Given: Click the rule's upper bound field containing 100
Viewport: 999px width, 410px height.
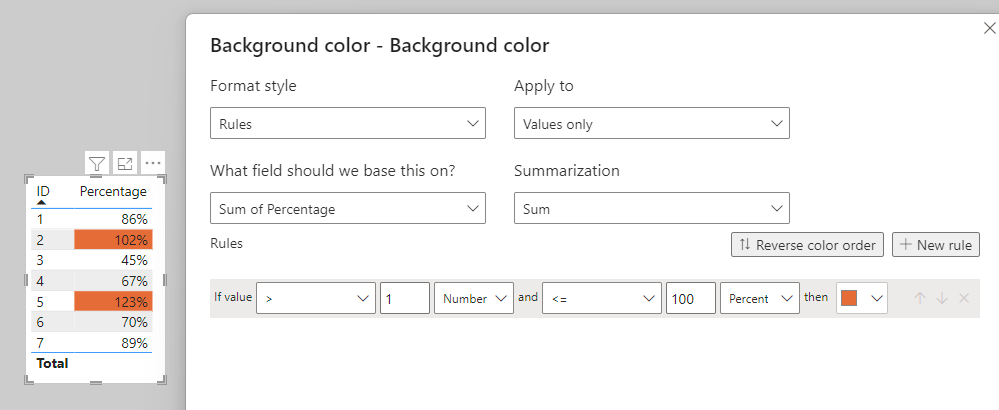Looking at the screenshot, I should pos(691,298).
